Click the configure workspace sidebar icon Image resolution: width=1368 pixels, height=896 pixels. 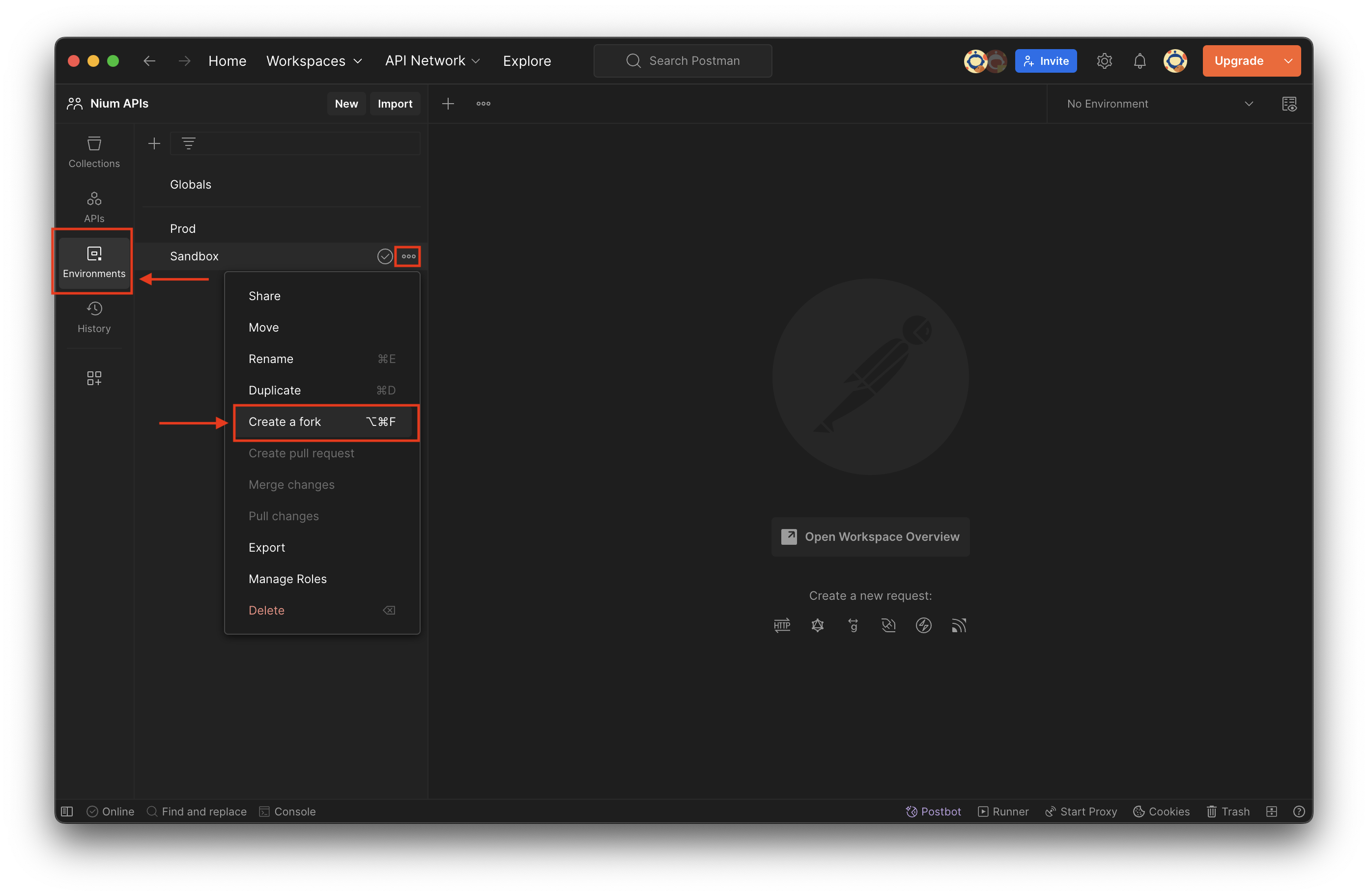[x=94, y=378]
